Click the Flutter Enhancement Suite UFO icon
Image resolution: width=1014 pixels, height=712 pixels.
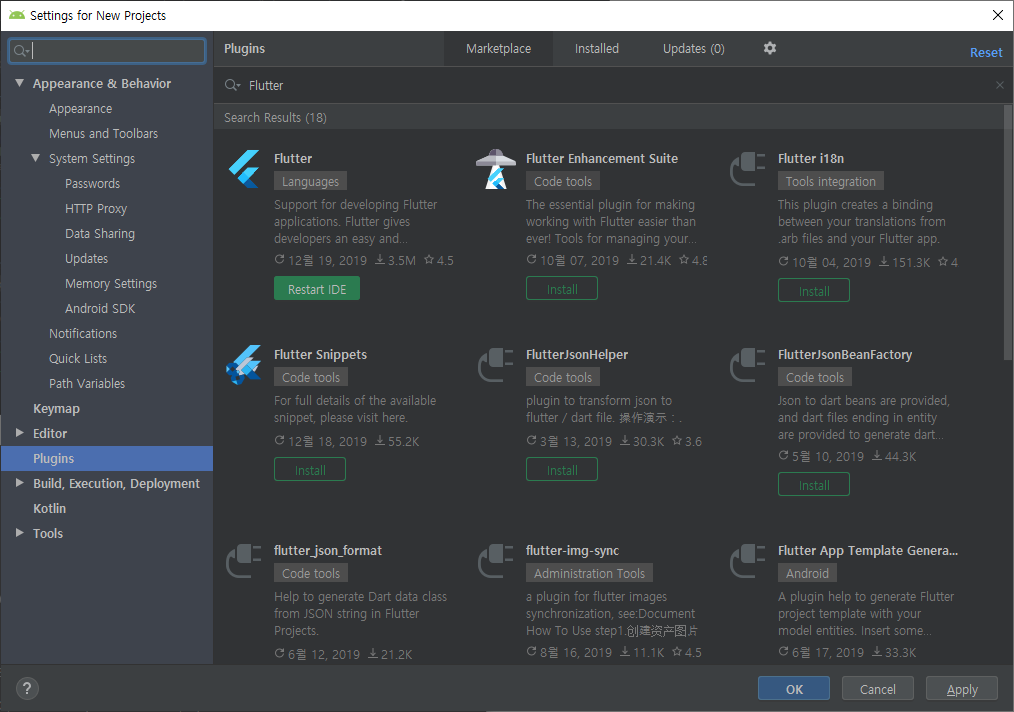pos(496,169)
